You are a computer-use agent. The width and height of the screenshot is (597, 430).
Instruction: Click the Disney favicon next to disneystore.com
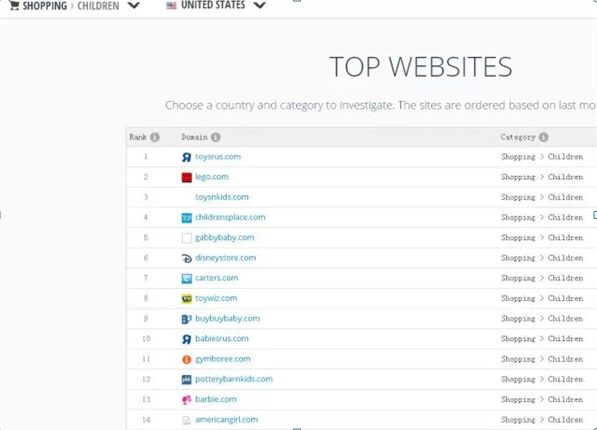coord(187,258)
